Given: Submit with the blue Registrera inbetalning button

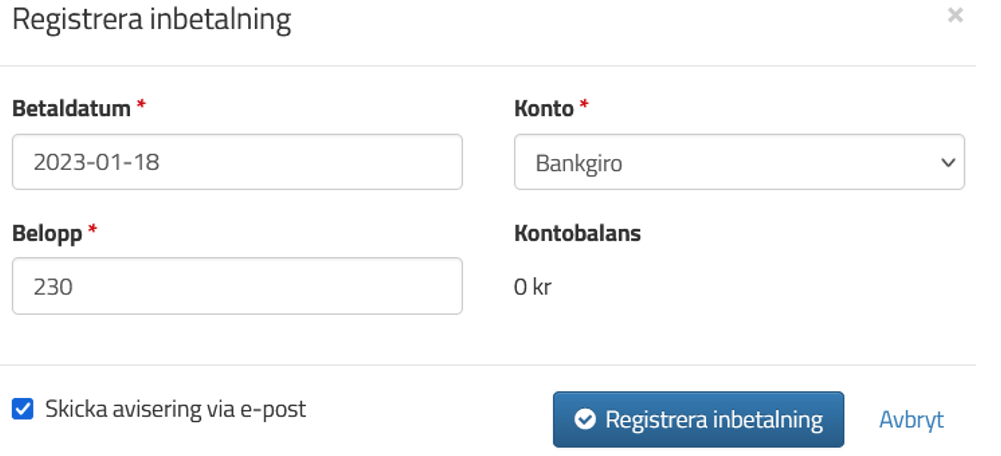Looking at the screenshot, I should 698,420.
